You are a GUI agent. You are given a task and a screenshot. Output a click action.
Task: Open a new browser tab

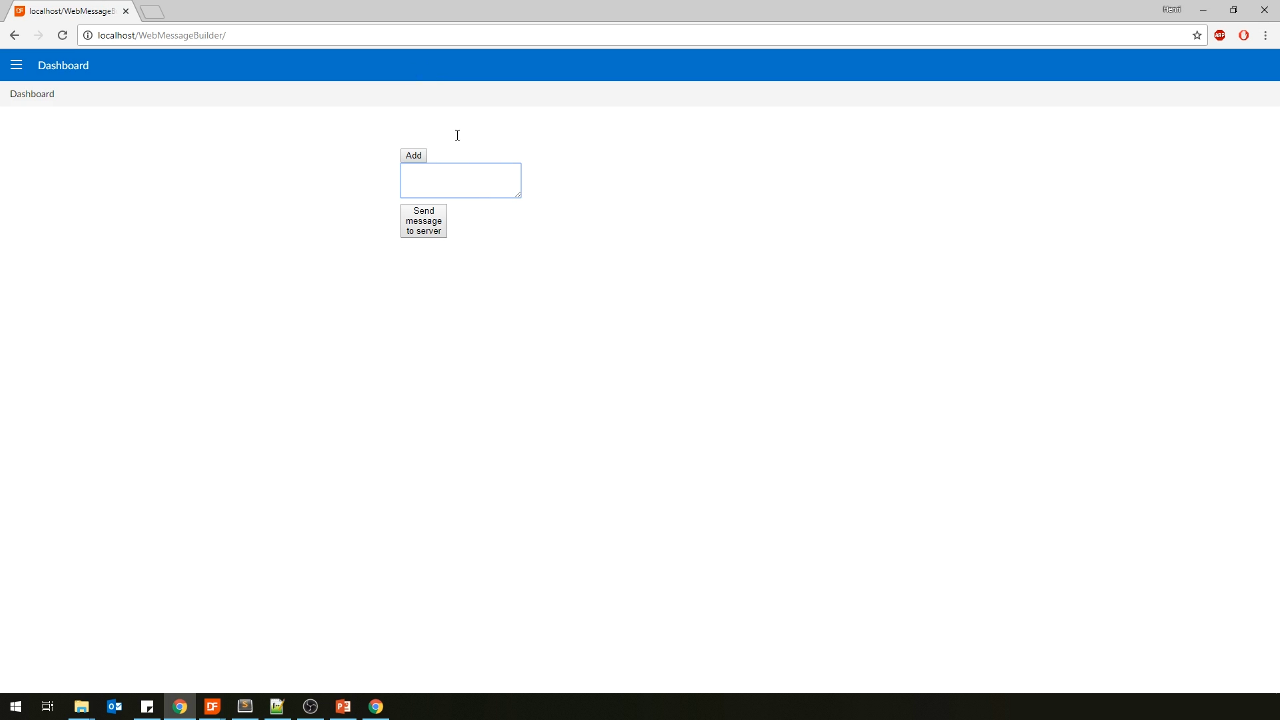[152, 12]
